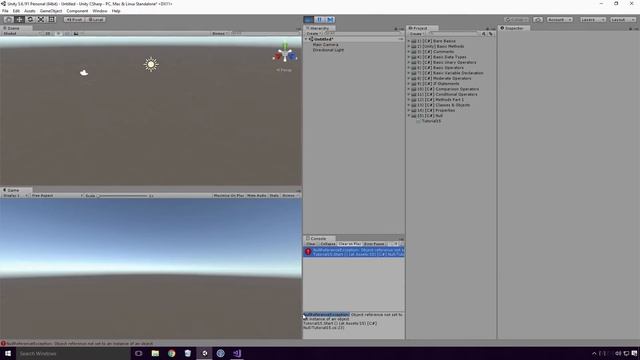Image resolution: width=640 pixels, height=360 pixels.
Task: Expand the Basic Data Types folder
Action: click(x=409, y=57)
